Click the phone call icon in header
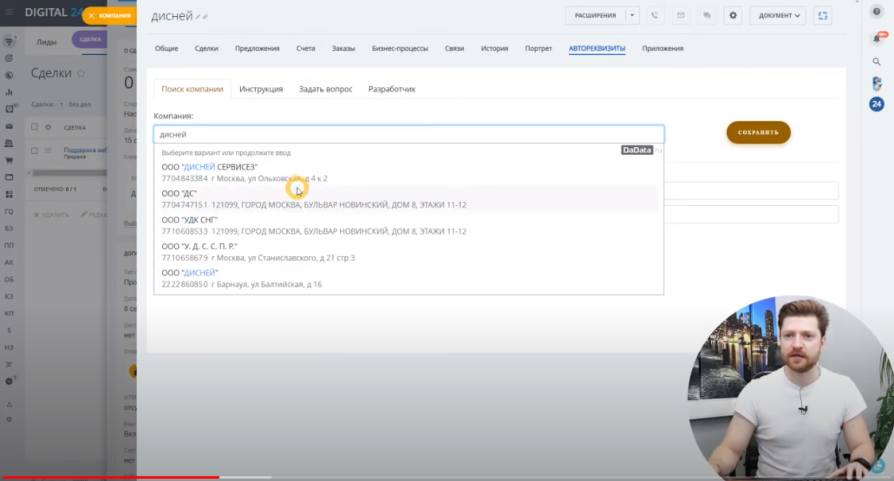Screen dimensions: 894x481 655,15
